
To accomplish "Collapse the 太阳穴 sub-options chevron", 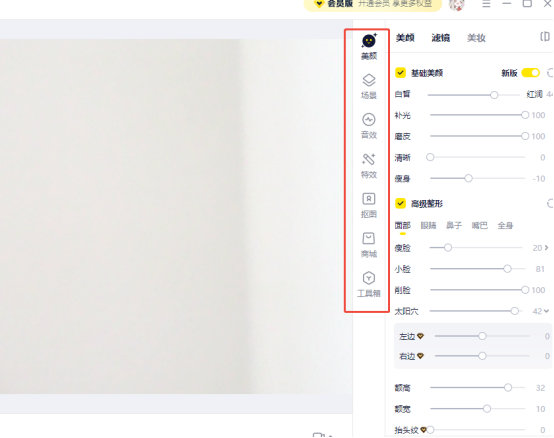I will coord(547,311).
